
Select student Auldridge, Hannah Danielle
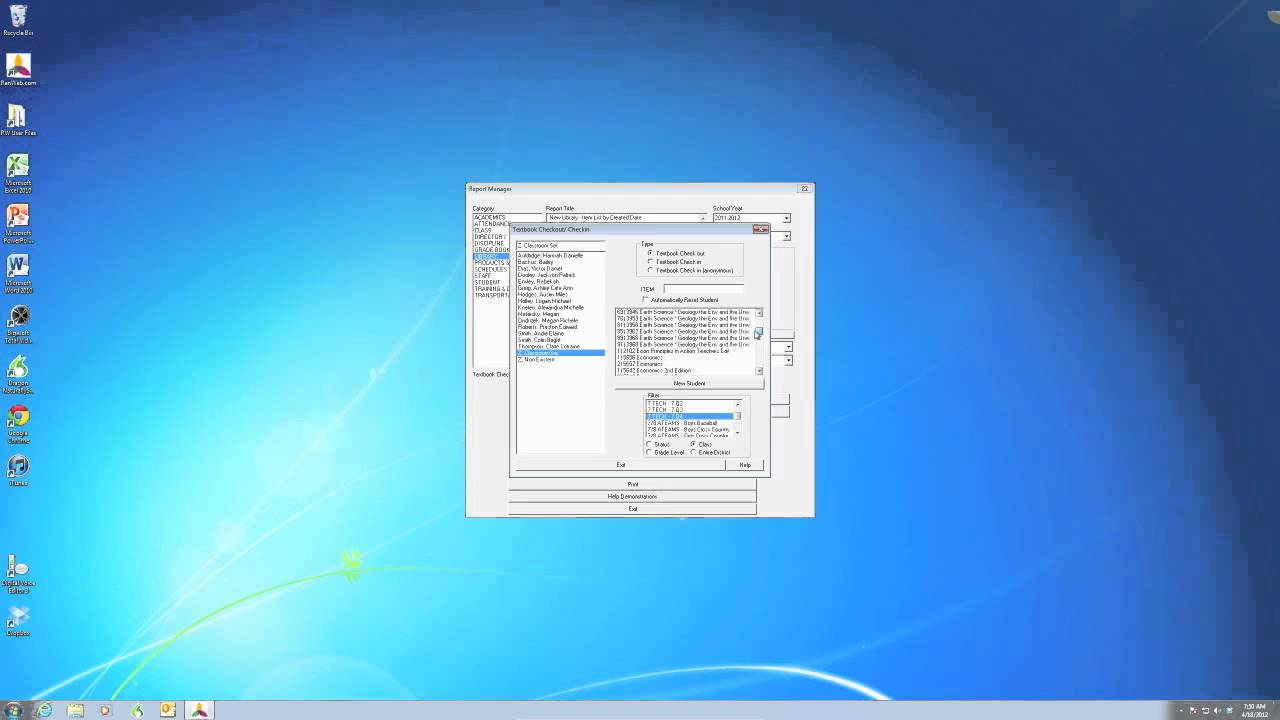(x=560, y=255)
